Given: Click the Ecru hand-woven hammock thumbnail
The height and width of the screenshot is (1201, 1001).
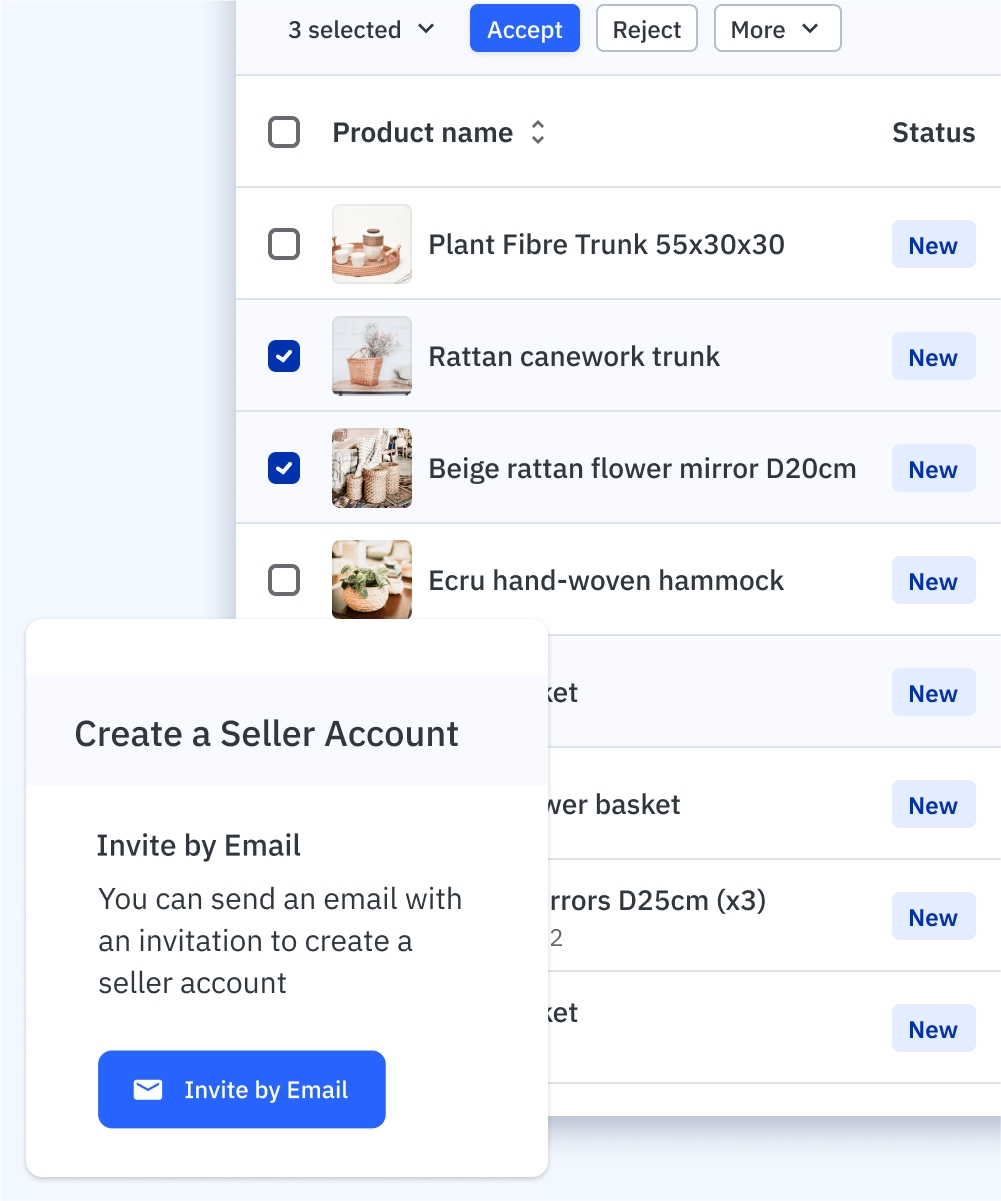Looking at the screenshot, I should (372, 580).
